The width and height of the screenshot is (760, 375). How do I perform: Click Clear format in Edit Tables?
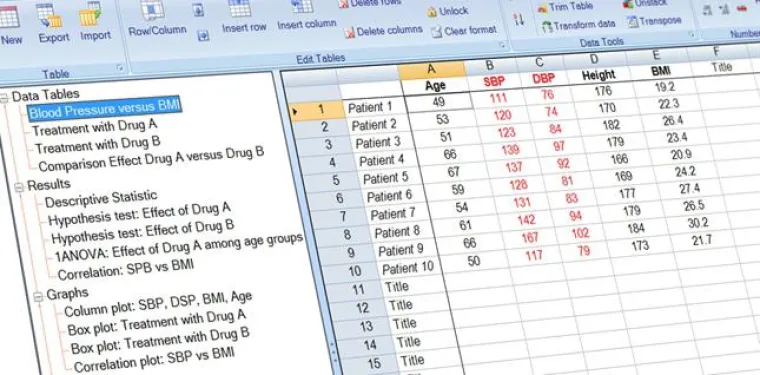click(x=464, y=31)
